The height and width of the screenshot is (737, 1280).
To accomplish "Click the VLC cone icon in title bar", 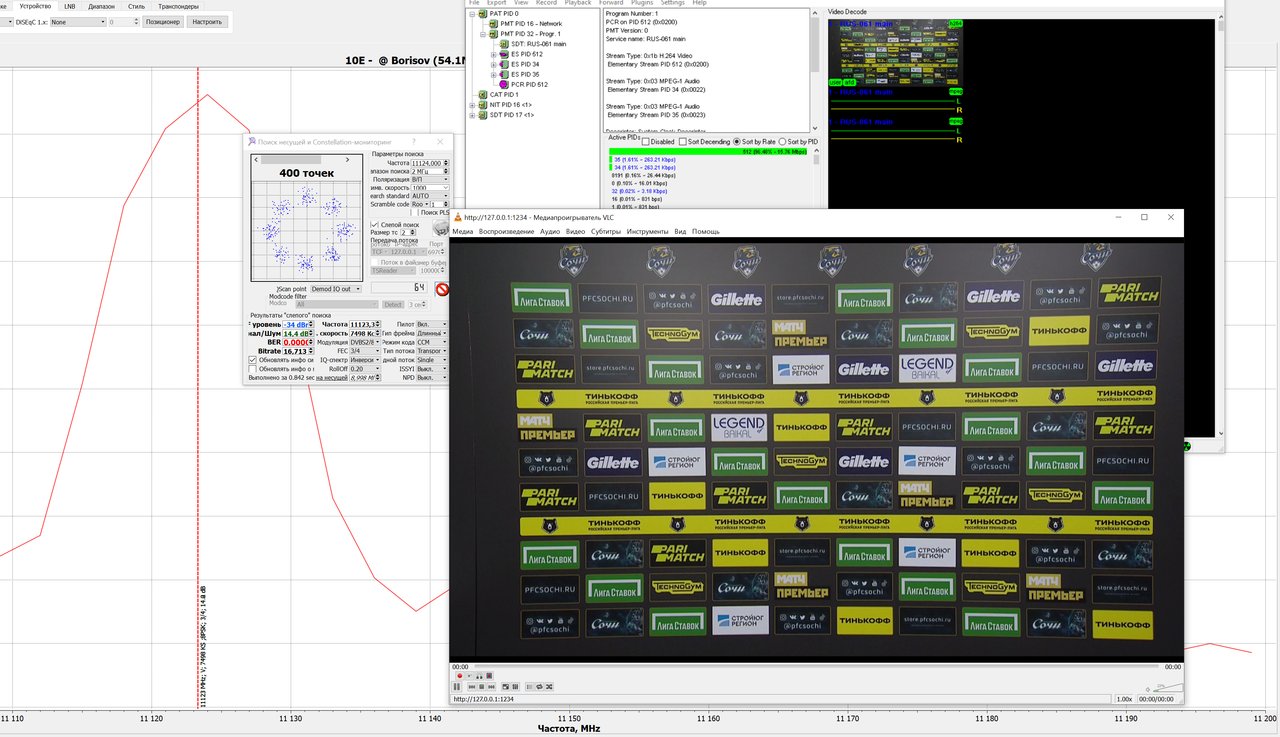I will coord(458,217).
